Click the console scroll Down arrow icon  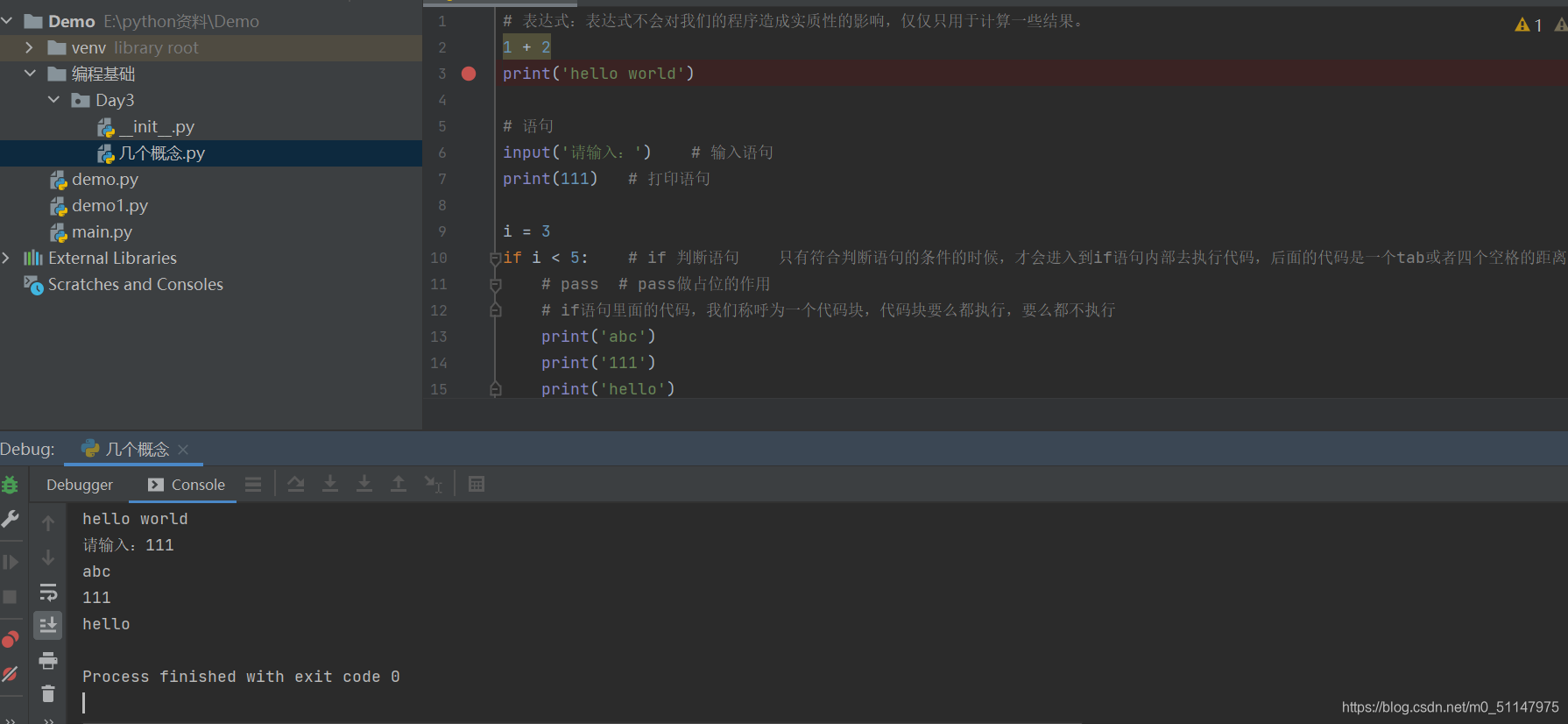tap(48, 557)
